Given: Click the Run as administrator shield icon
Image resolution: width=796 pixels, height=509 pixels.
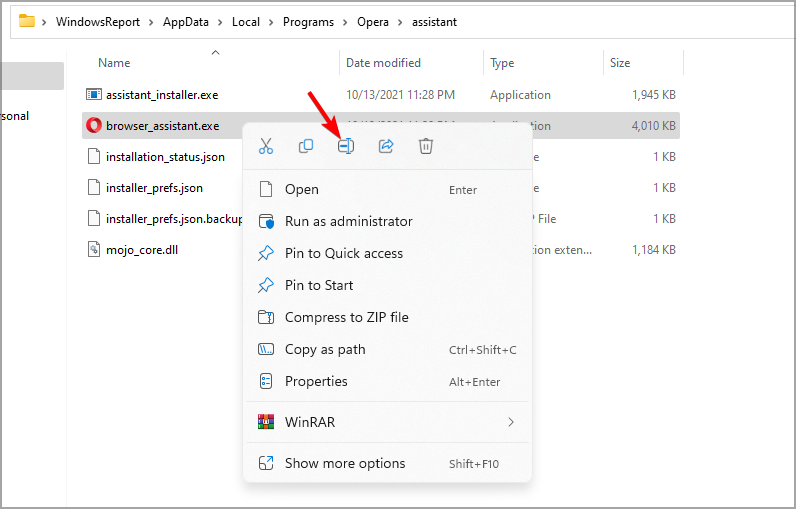Looking at the screenshot, I should [266, 221].
